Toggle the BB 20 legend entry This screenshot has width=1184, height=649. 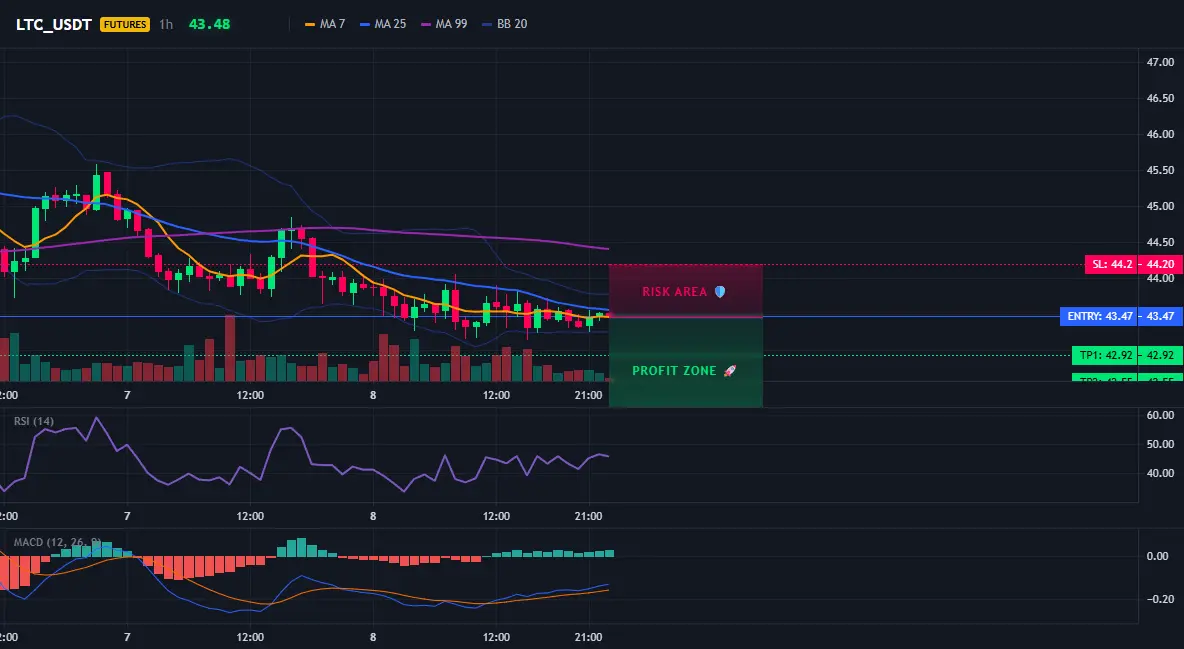click(504, 24)
